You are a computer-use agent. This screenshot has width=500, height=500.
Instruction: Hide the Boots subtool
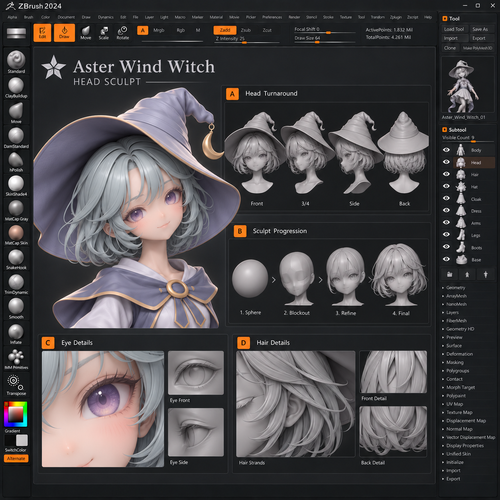click(x=446, y=247)
